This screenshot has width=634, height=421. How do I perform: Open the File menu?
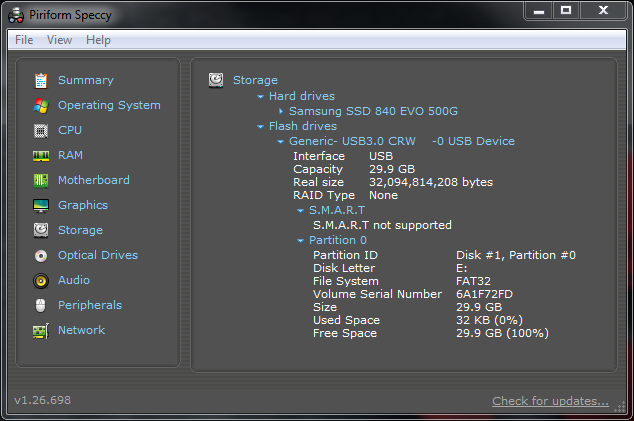[x=24, y=40]
